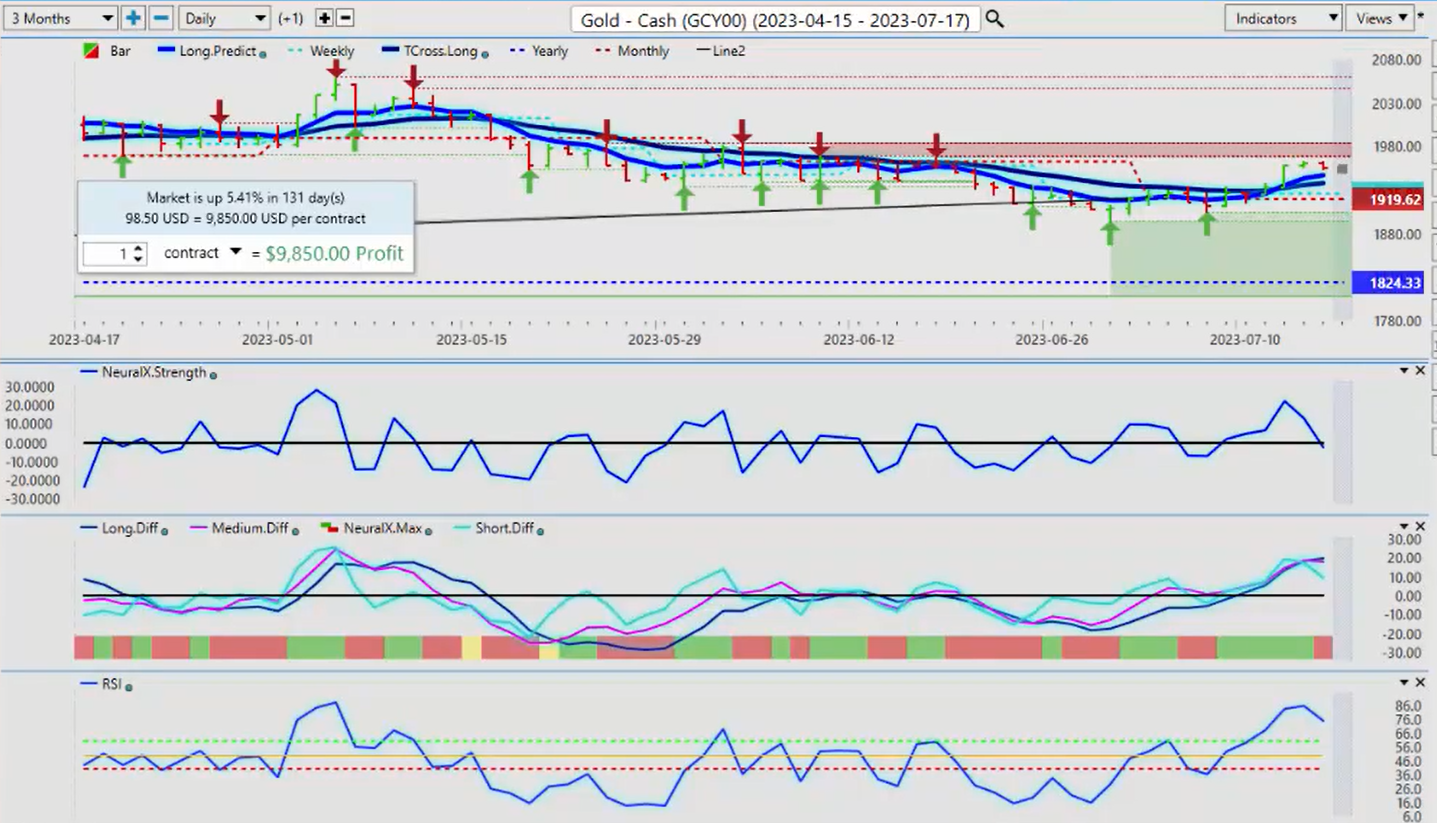Open the NeuralX.Strength panel options arrow
The image size is (1437, 823).
click(1404, 371)
